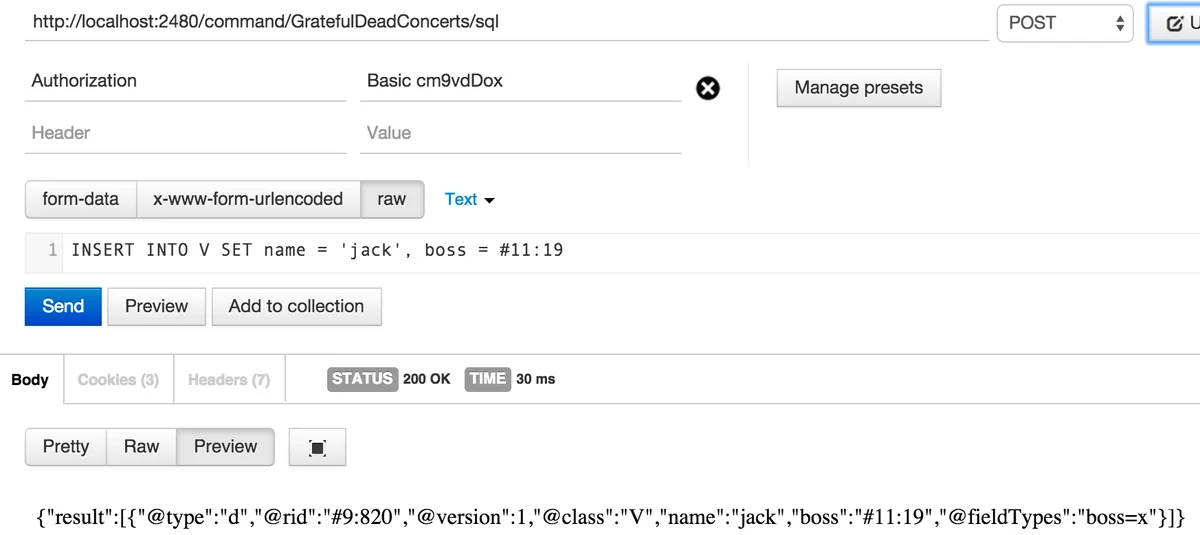Click the empty Header name field
Image resolution: width=1200 pixels, height=535 pixels.
click(185, 133)
